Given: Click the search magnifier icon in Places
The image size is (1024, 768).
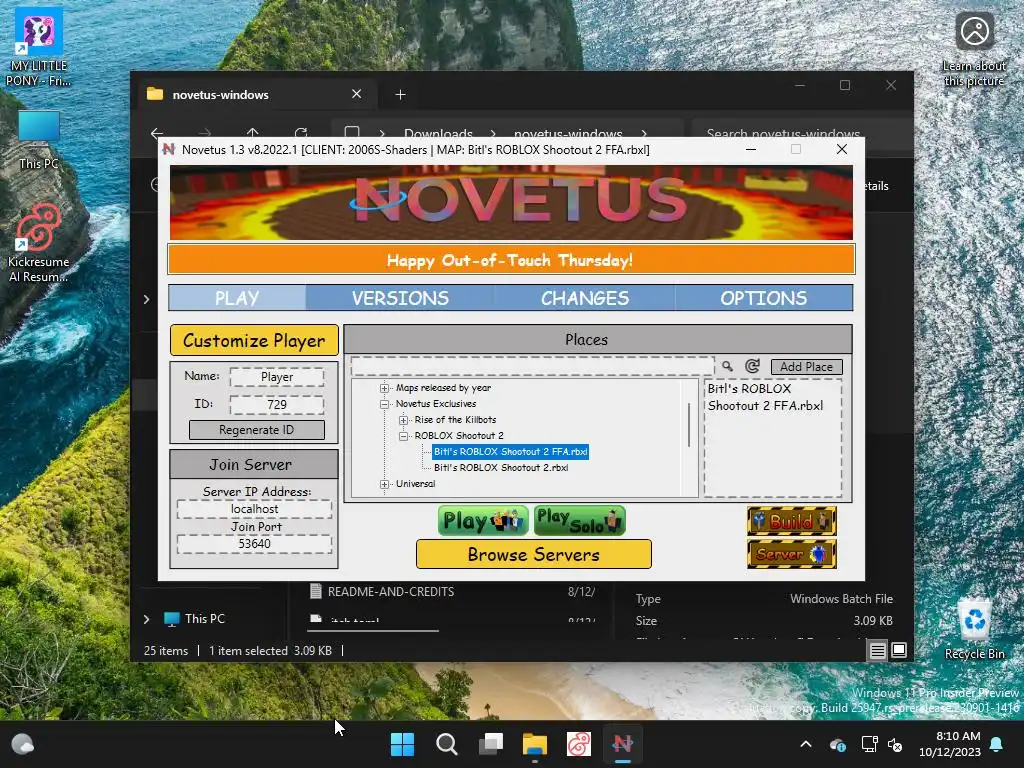Looking at the screenshot, I should coord(728,366).
